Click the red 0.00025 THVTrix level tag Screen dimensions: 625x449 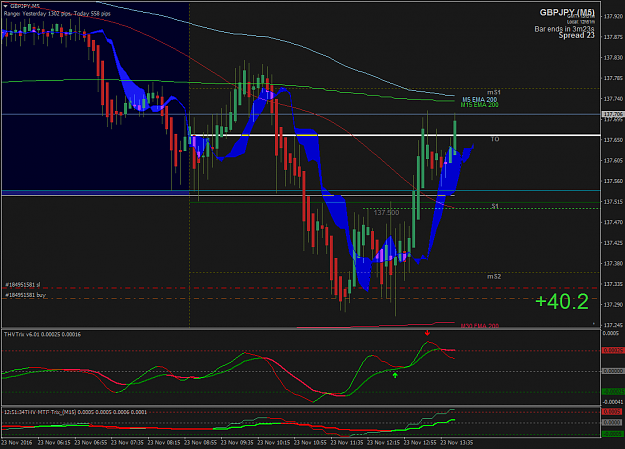(x=613, y=351)
